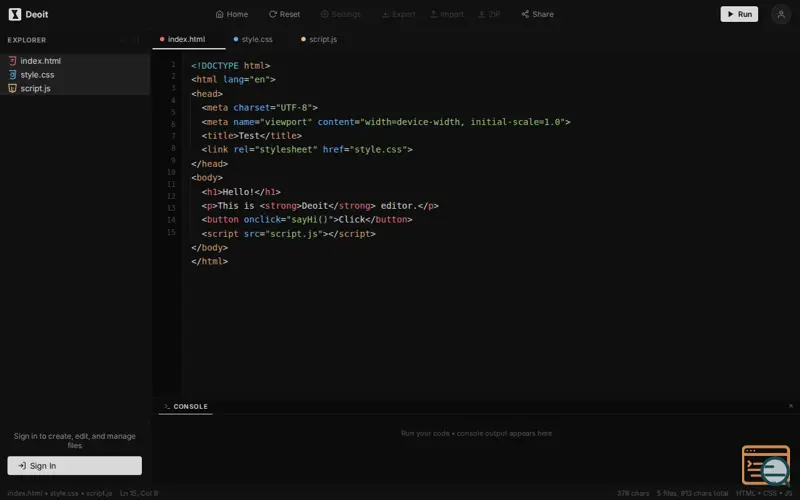Open the user profile avatar

point(781,14)
